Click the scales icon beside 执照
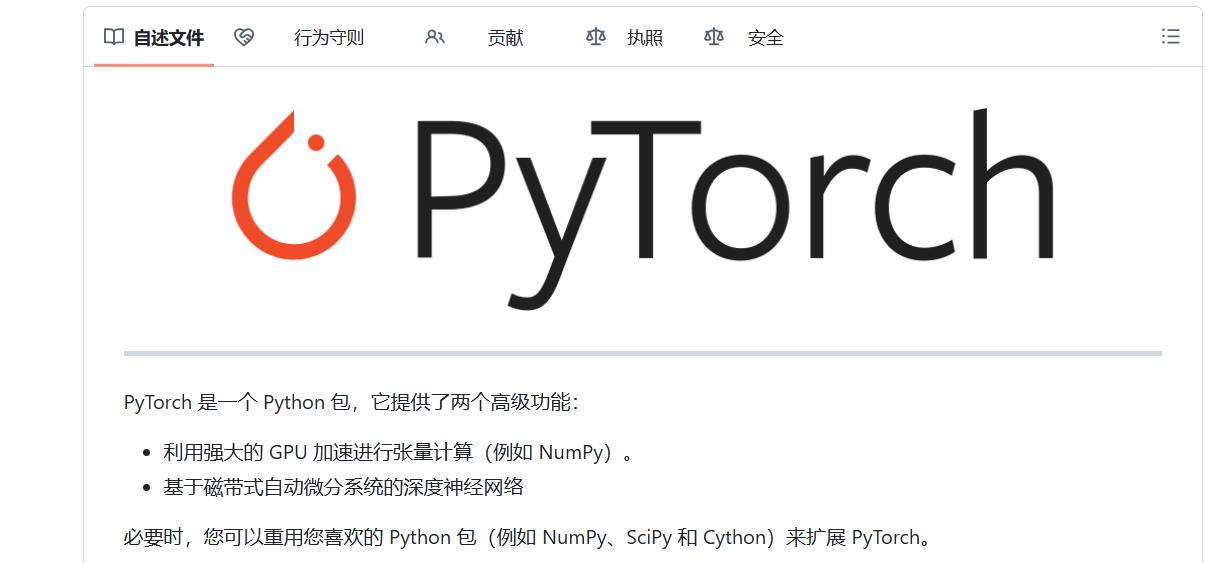This screenshot has height=563, width=1216. (x=596, y=37)
